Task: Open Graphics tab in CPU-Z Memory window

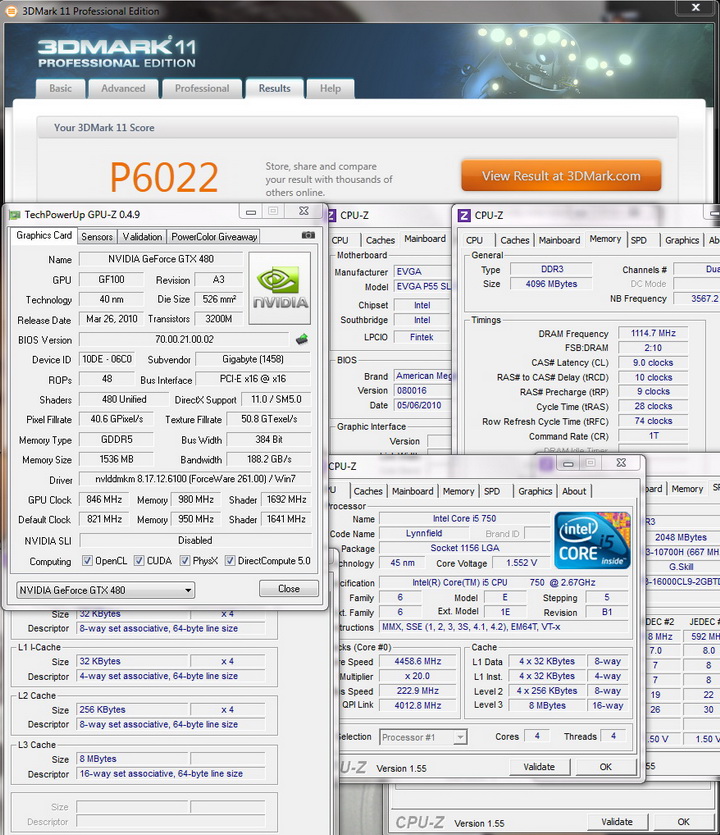Action: (x=682, y=240)
